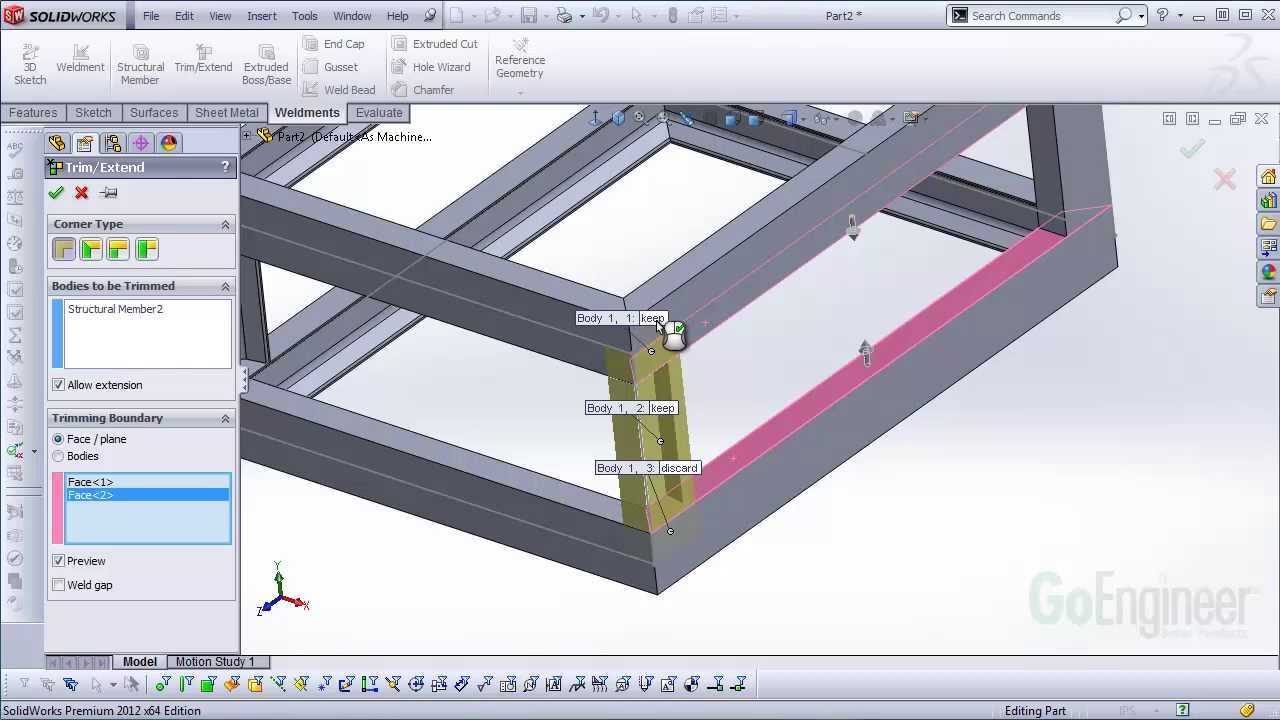Switch to ConfigurationManager tab
The height and width of the screenshot is (720, 1280).
113,143
